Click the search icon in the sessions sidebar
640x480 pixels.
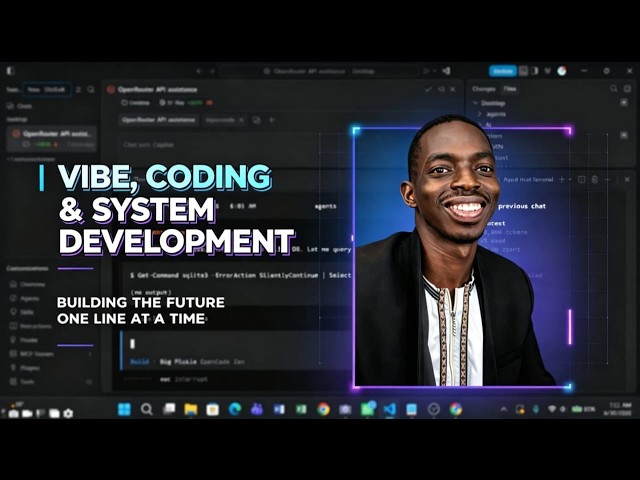point(91,89)
